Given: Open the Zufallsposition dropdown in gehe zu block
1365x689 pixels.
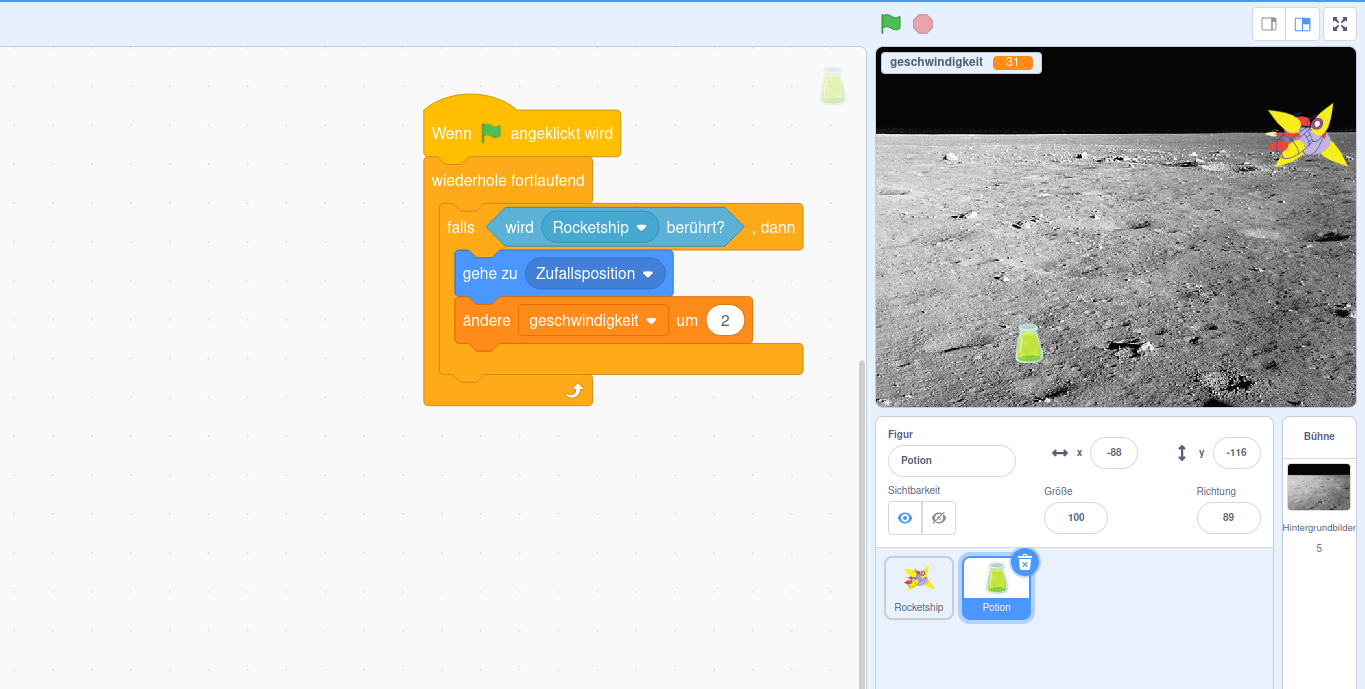Looking at the screenshot, I should pos(595,273).
